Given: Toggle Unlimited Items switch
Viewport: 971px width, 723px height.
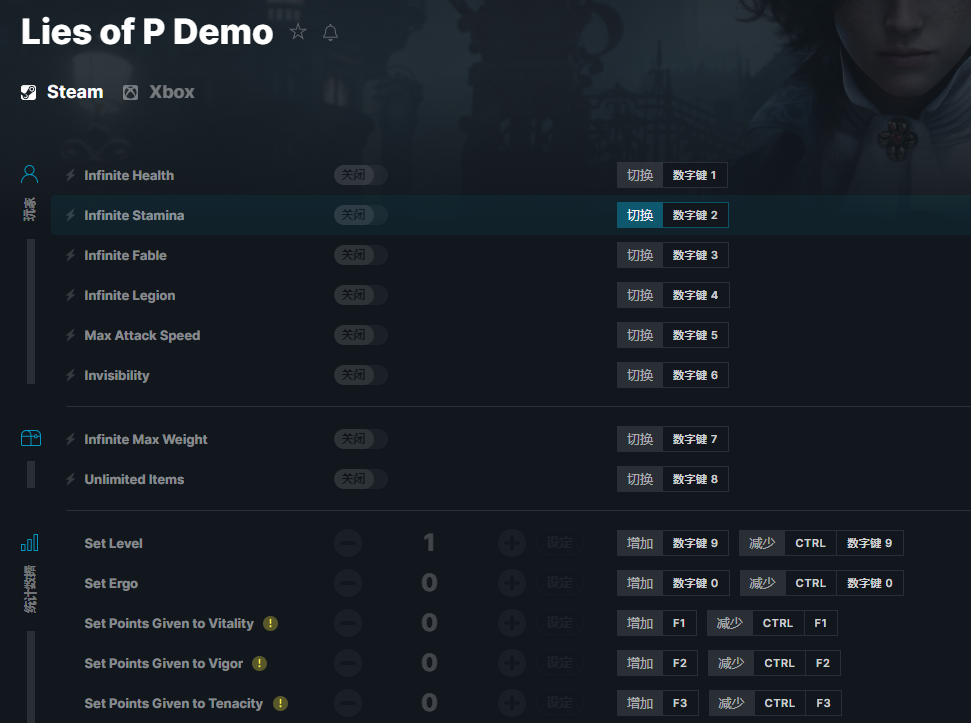Looking at the screenshot, I should point(361,479).
